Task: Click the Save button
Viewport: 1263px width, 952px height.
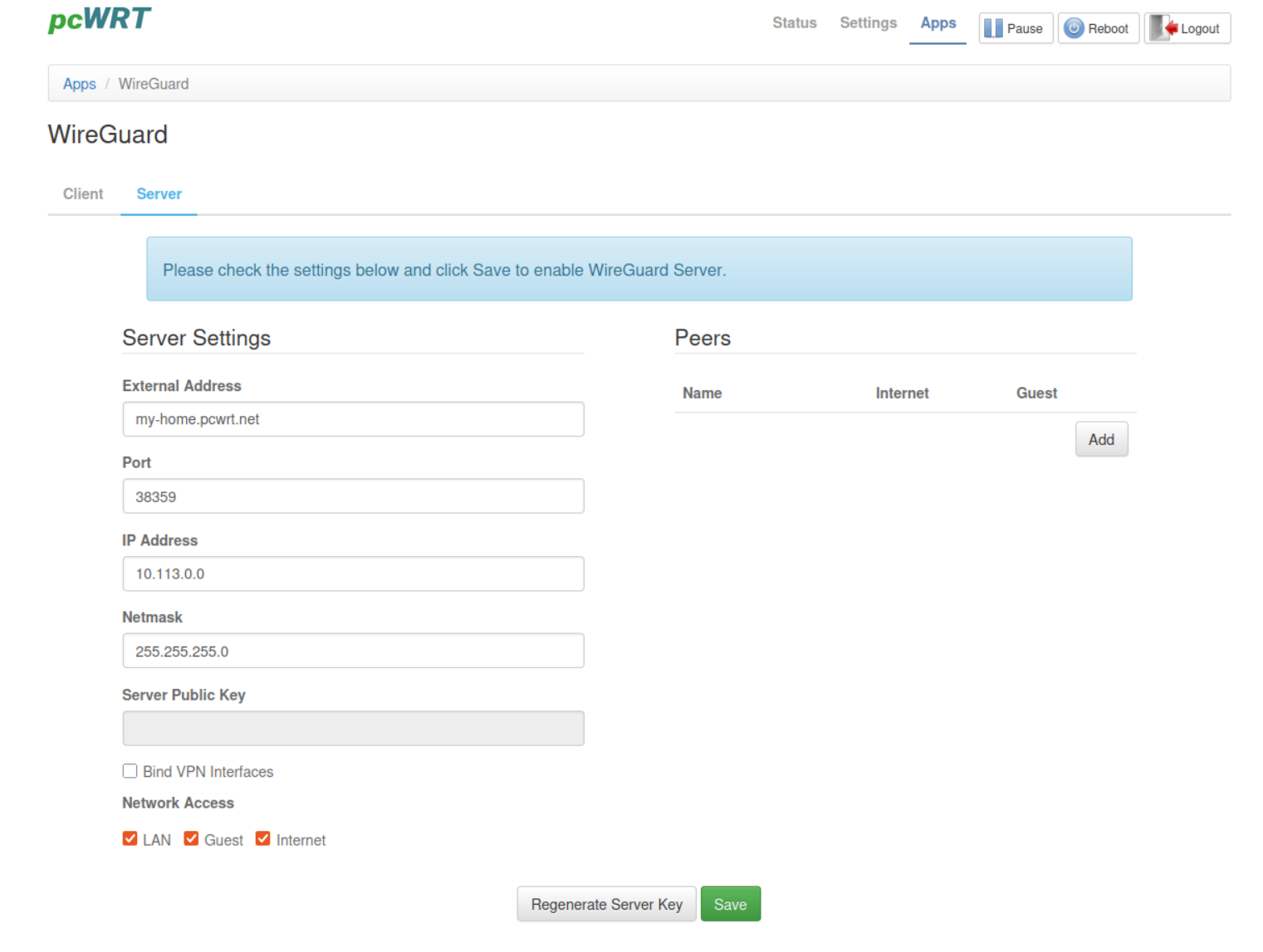Action: [730, 904]
